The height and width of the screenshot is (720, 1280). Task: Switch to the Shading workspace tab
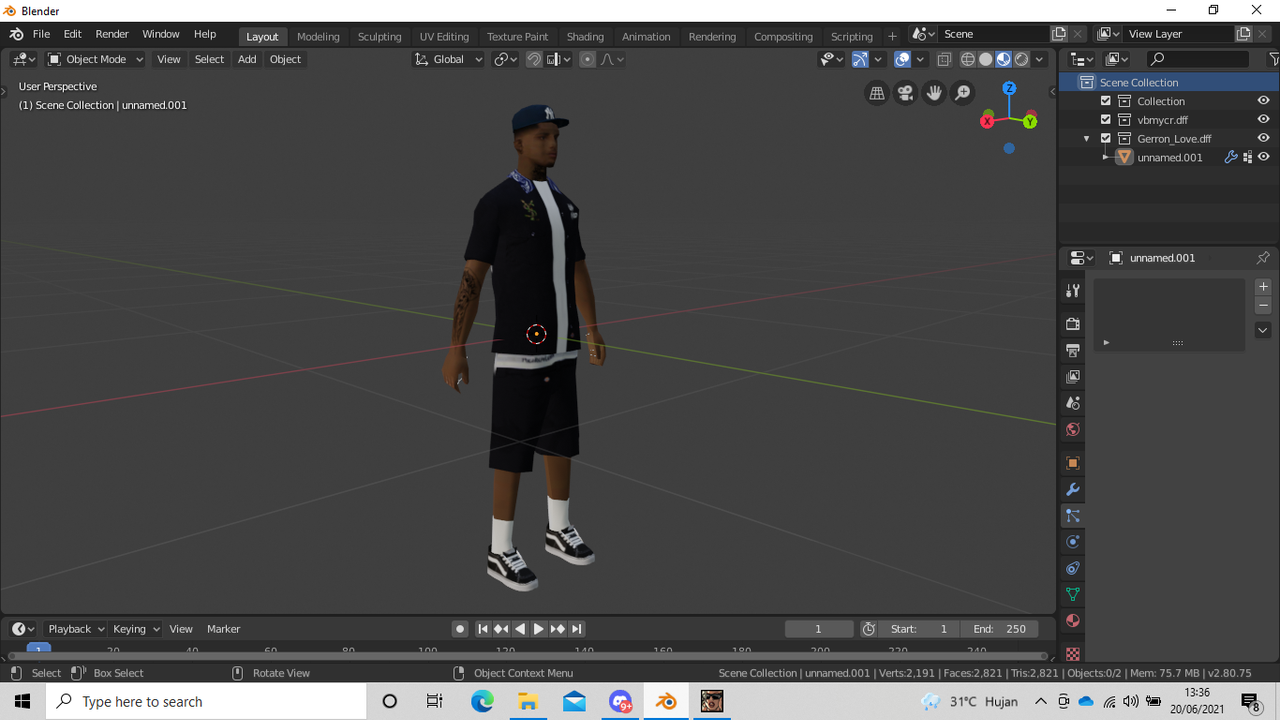pos(585,36)
